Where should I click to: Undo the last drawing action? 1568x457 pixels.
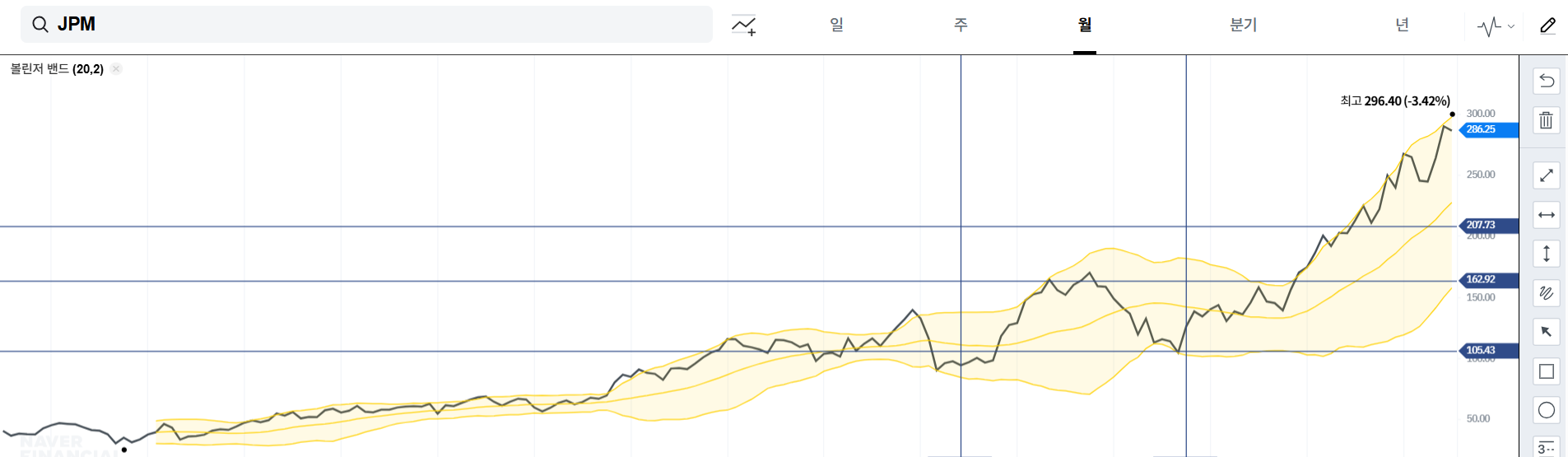(1547, 81)
